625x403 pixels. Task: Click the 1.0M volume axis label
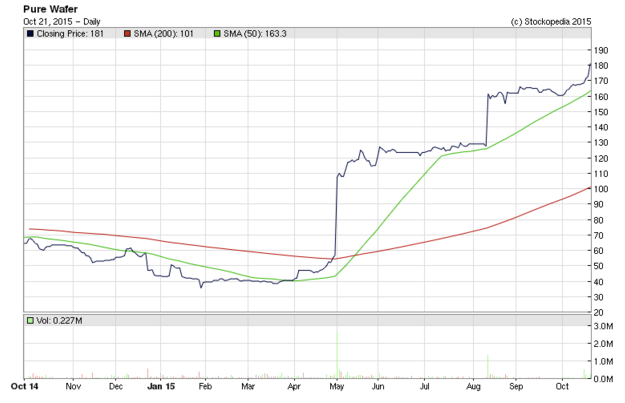click(x=603, y=361)
